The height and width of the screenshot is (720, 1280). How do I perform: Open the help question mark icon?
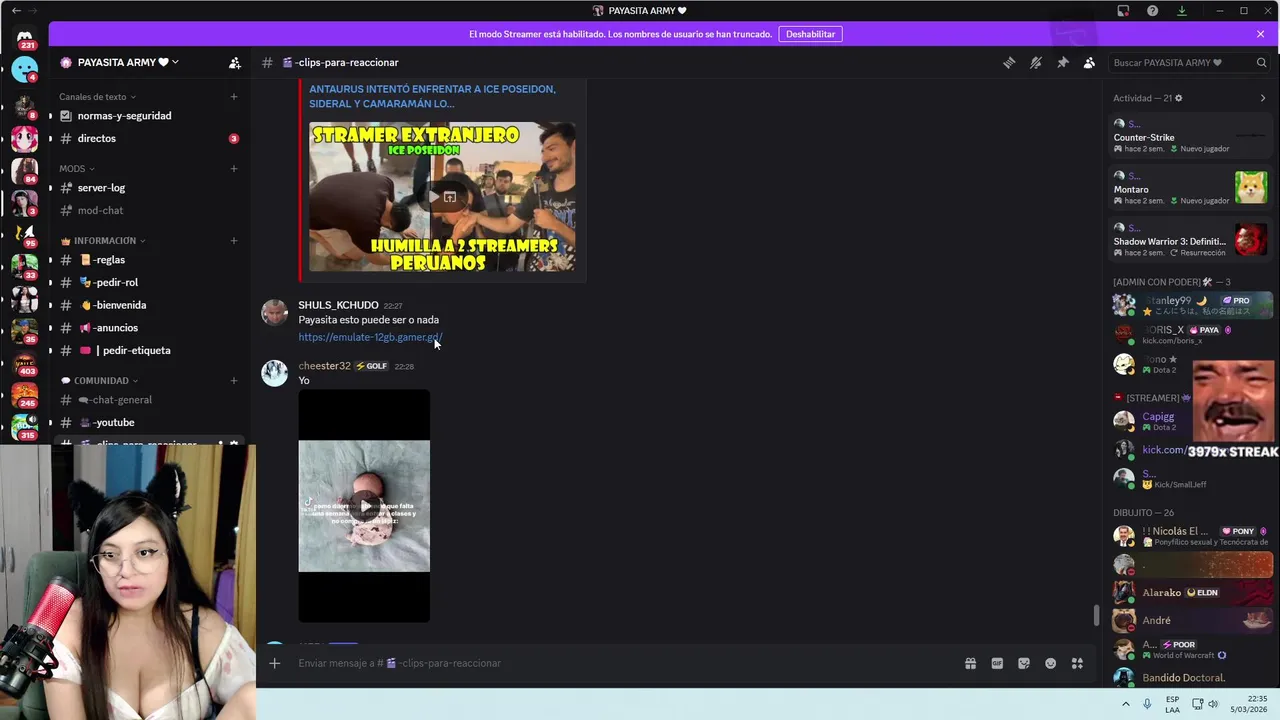tap(1152, 11)
